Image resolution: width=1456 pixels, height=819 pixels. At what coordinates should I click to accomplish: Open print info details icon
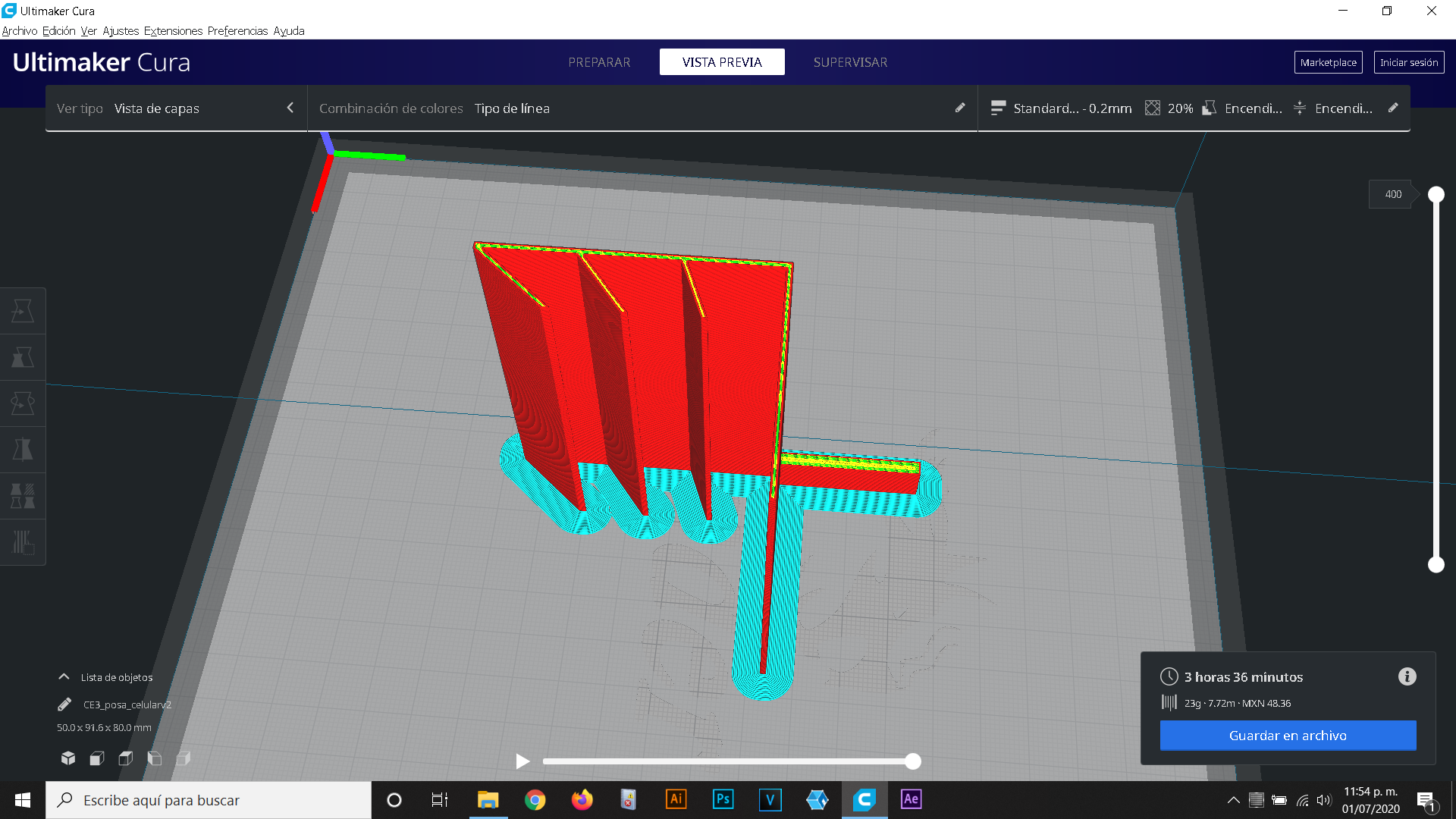click(x=1407, y=676)
